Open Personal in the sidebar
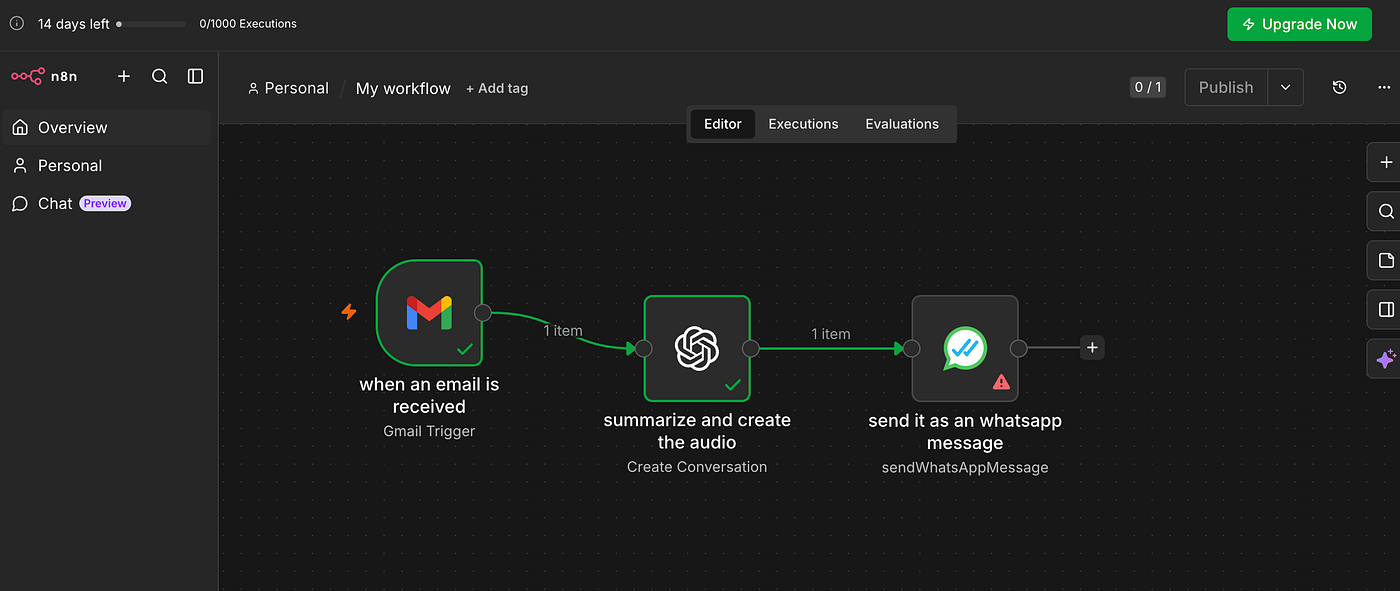This screenshot has width=1400, height=591. [107, 166]
